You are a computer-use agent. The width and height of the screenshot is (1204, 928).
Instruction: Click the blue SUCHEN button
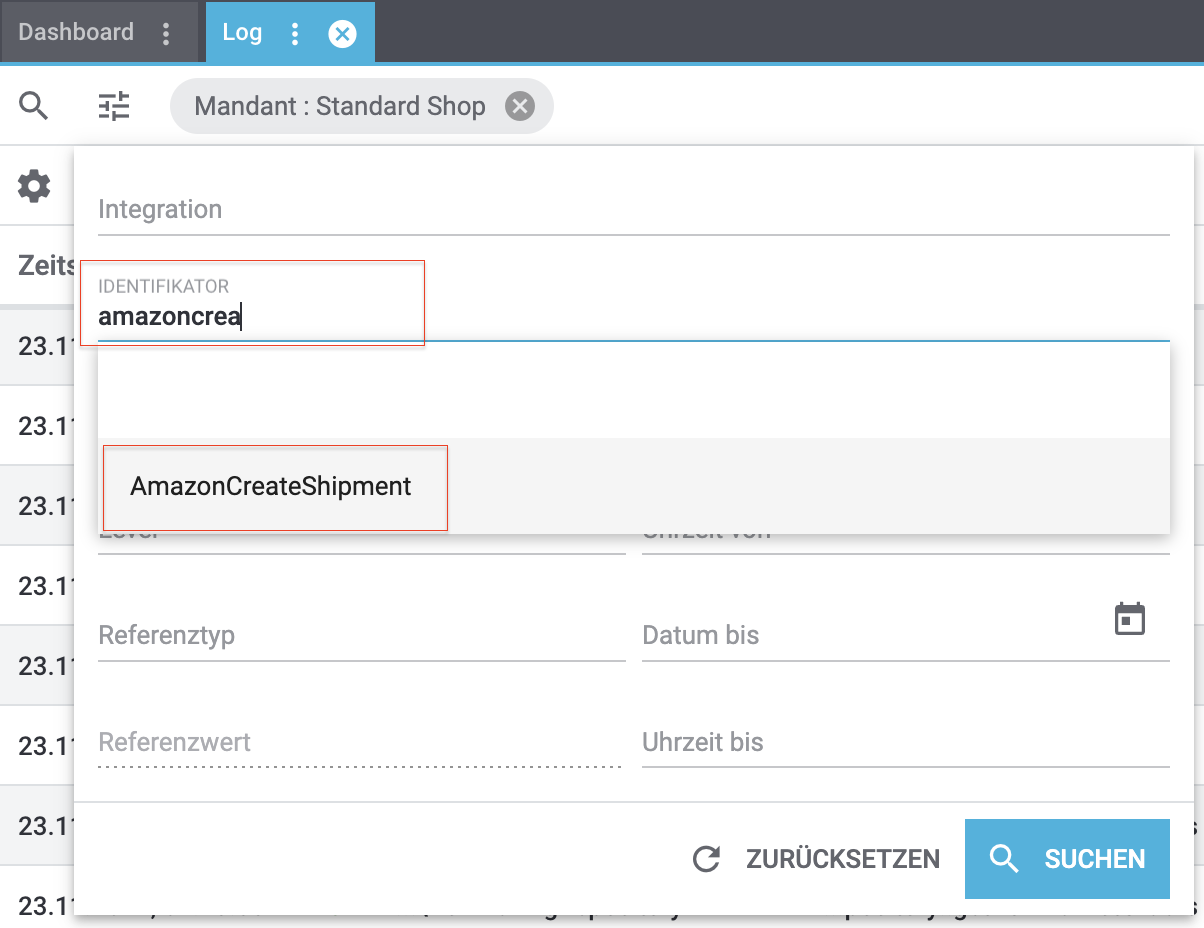1066,859
